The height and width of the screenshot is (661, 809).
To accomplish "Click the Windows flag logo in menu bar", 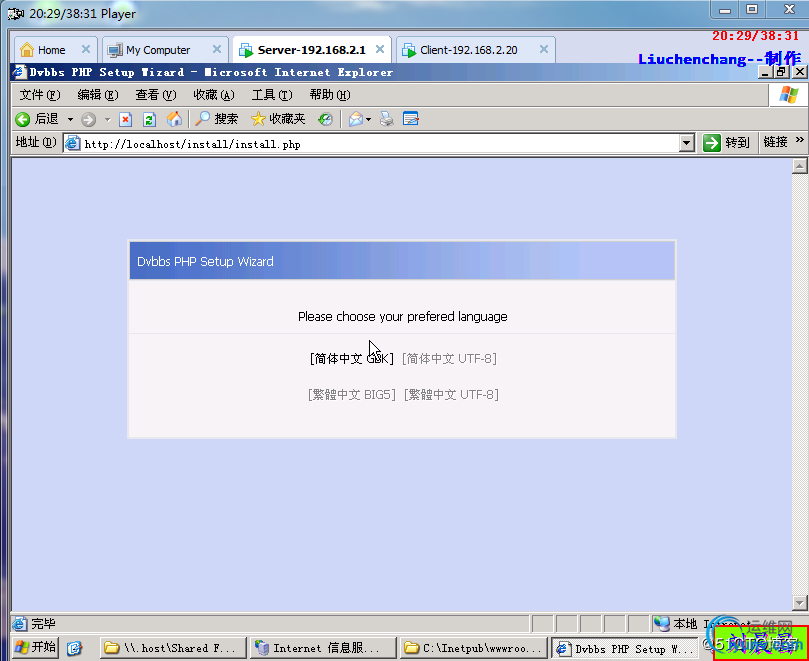I will pos(788,95).
